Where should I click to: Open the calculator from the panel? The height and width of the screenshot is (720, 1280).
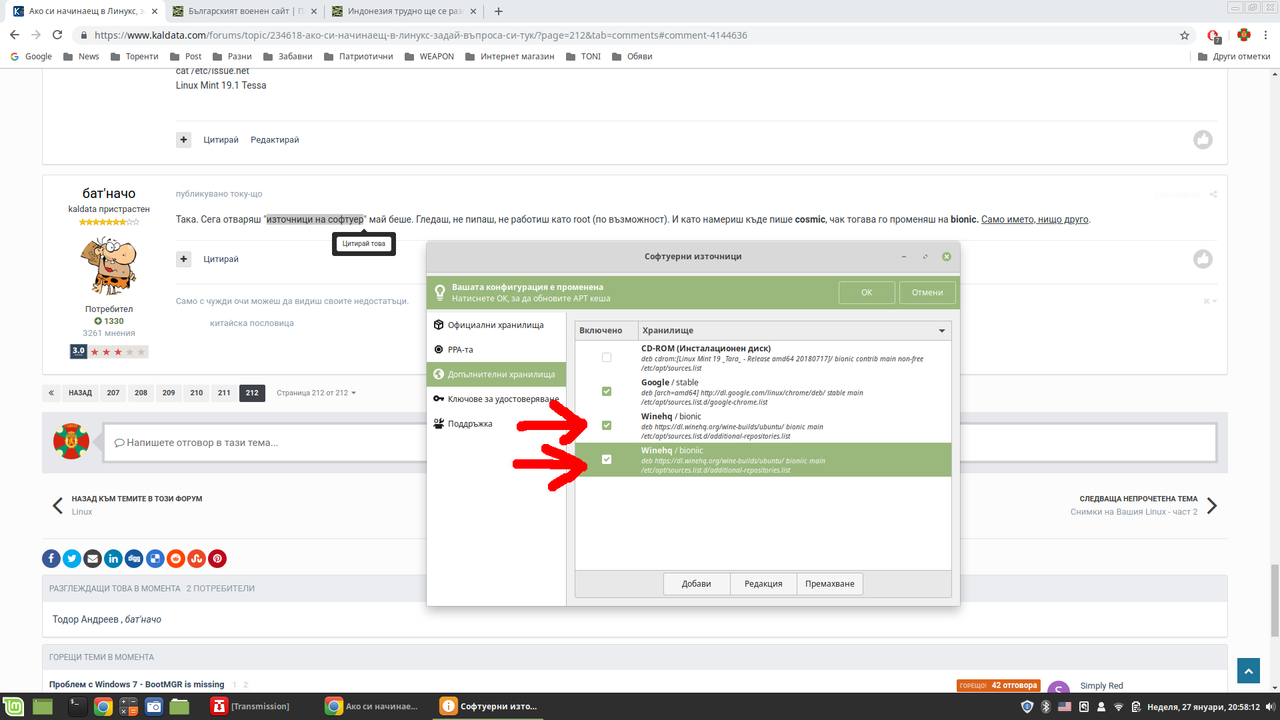pos(128,706)
